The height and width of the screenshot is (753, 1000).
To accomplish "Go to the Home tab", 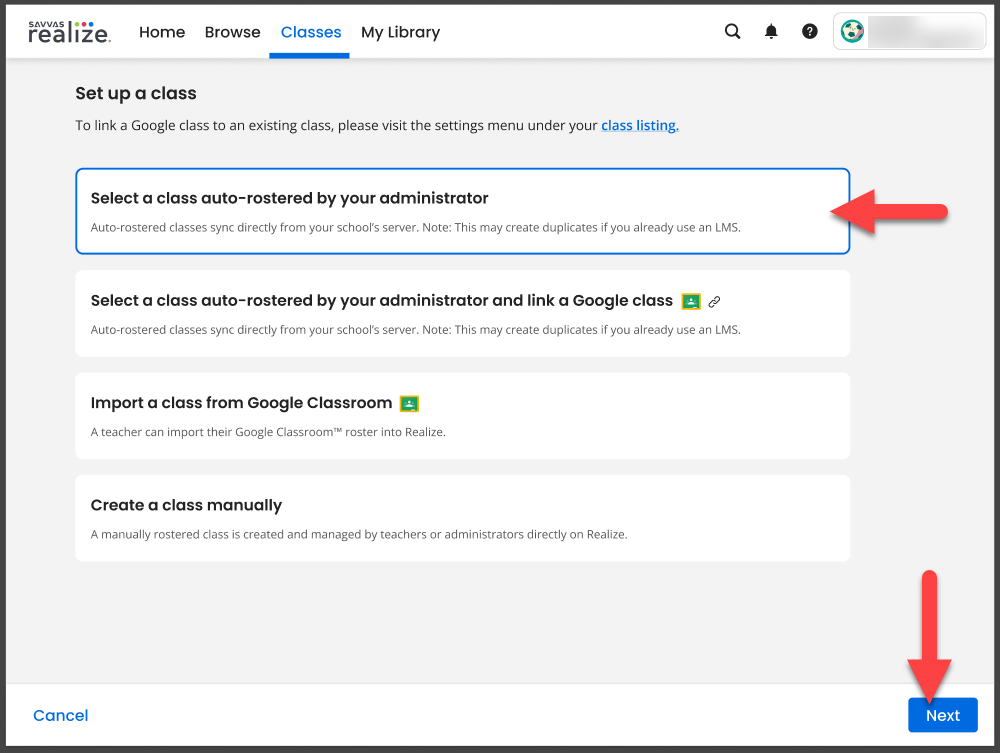I will [x=162, y=32].
